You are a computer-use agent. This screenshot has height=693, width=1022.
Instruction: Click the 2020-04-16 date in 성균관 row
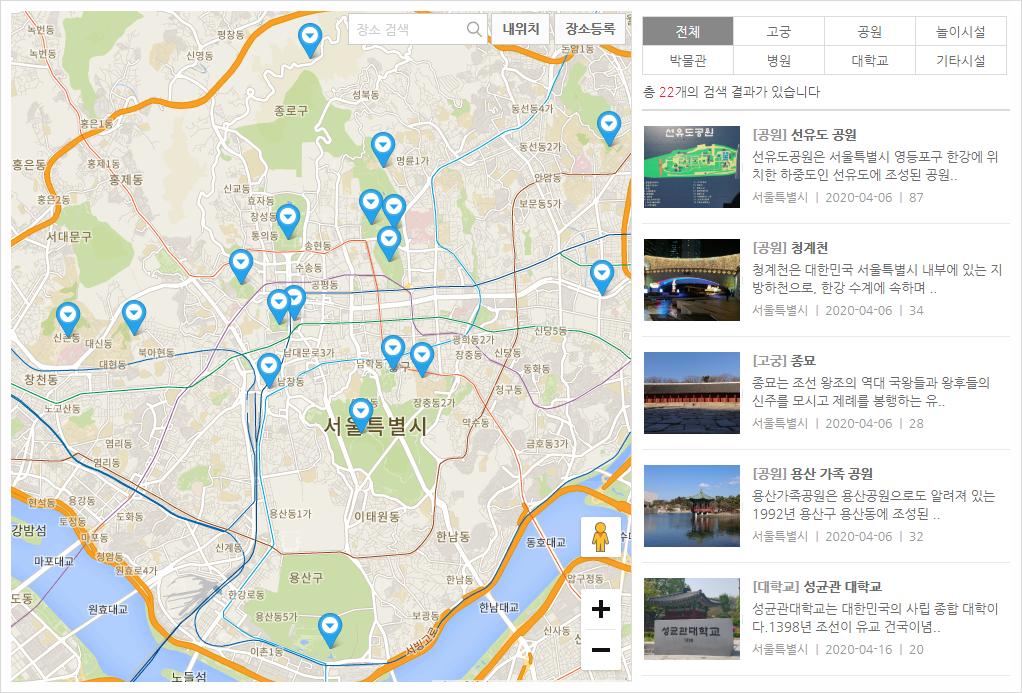pyautogui.click(x=858, y=649)
